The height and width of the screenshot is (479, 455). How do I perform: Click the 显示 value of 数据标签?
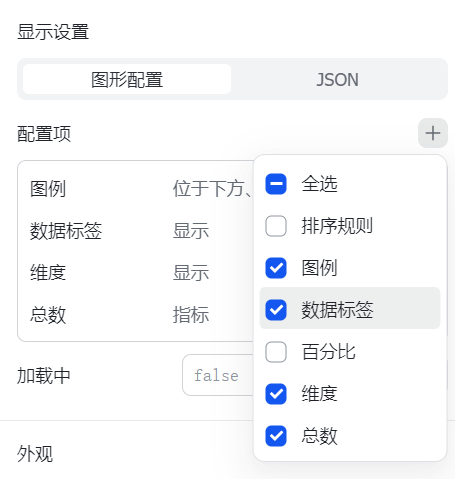[191, 231]
